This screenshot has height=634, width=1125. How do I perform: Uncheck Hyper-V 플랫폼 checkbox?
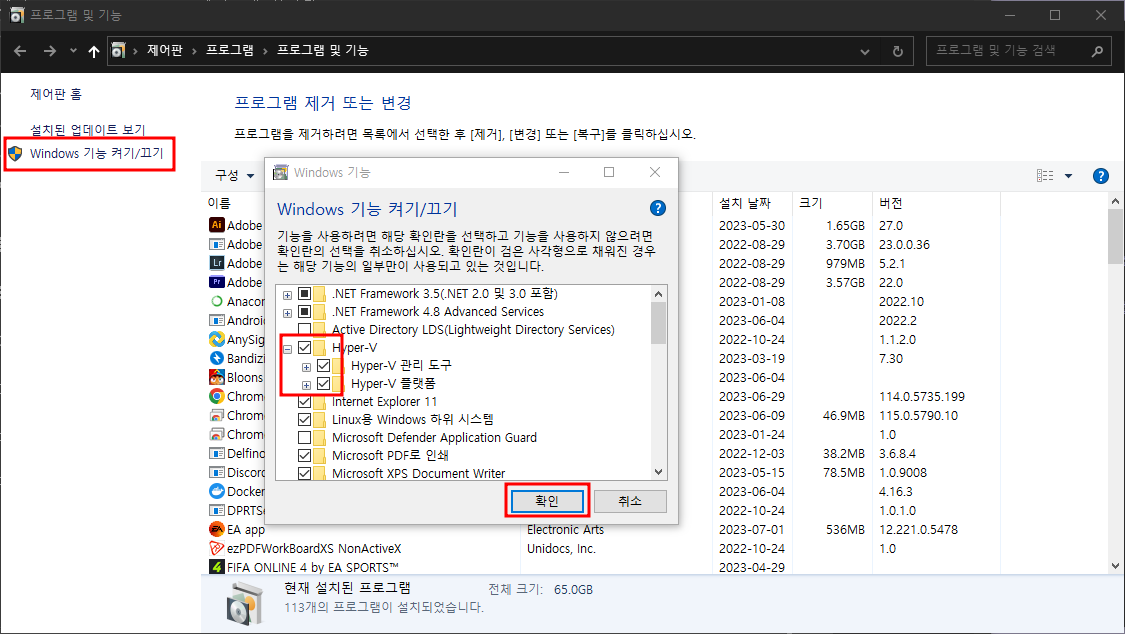pos(324,383)
